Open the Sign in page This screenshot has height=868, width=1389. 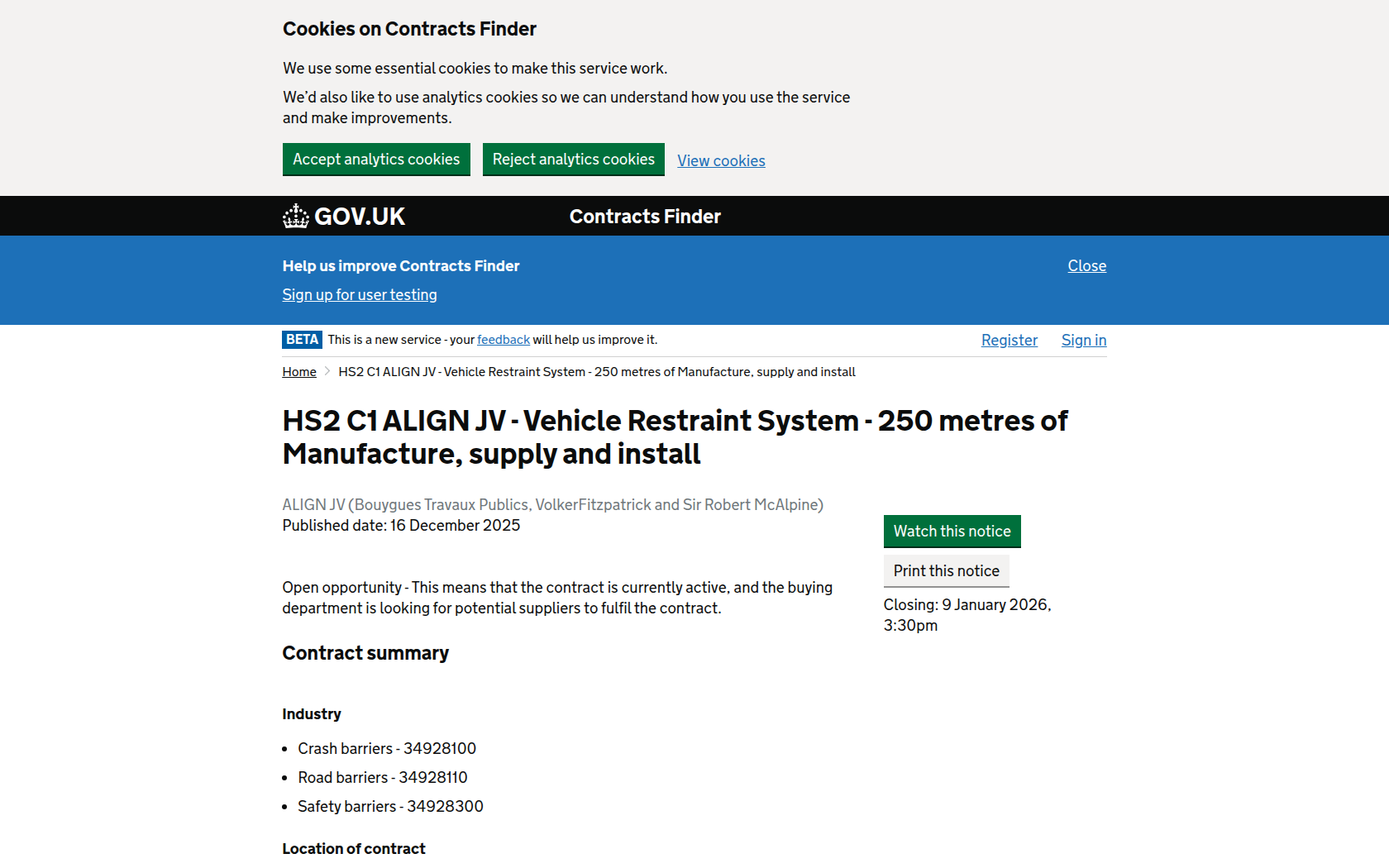click(x=1083, y=341)
